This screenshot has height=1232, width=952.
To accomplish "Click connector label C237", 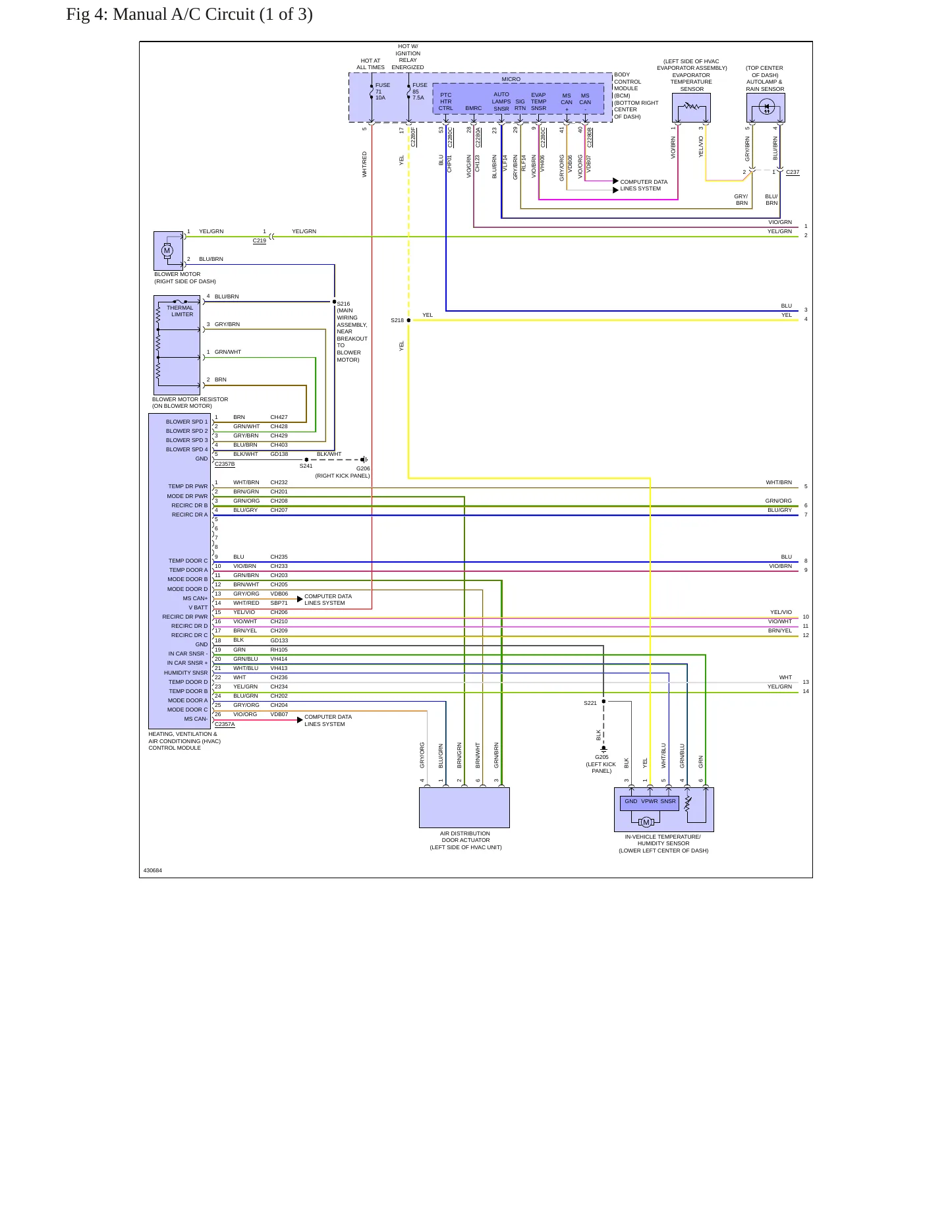I will [x=793, y=172].
